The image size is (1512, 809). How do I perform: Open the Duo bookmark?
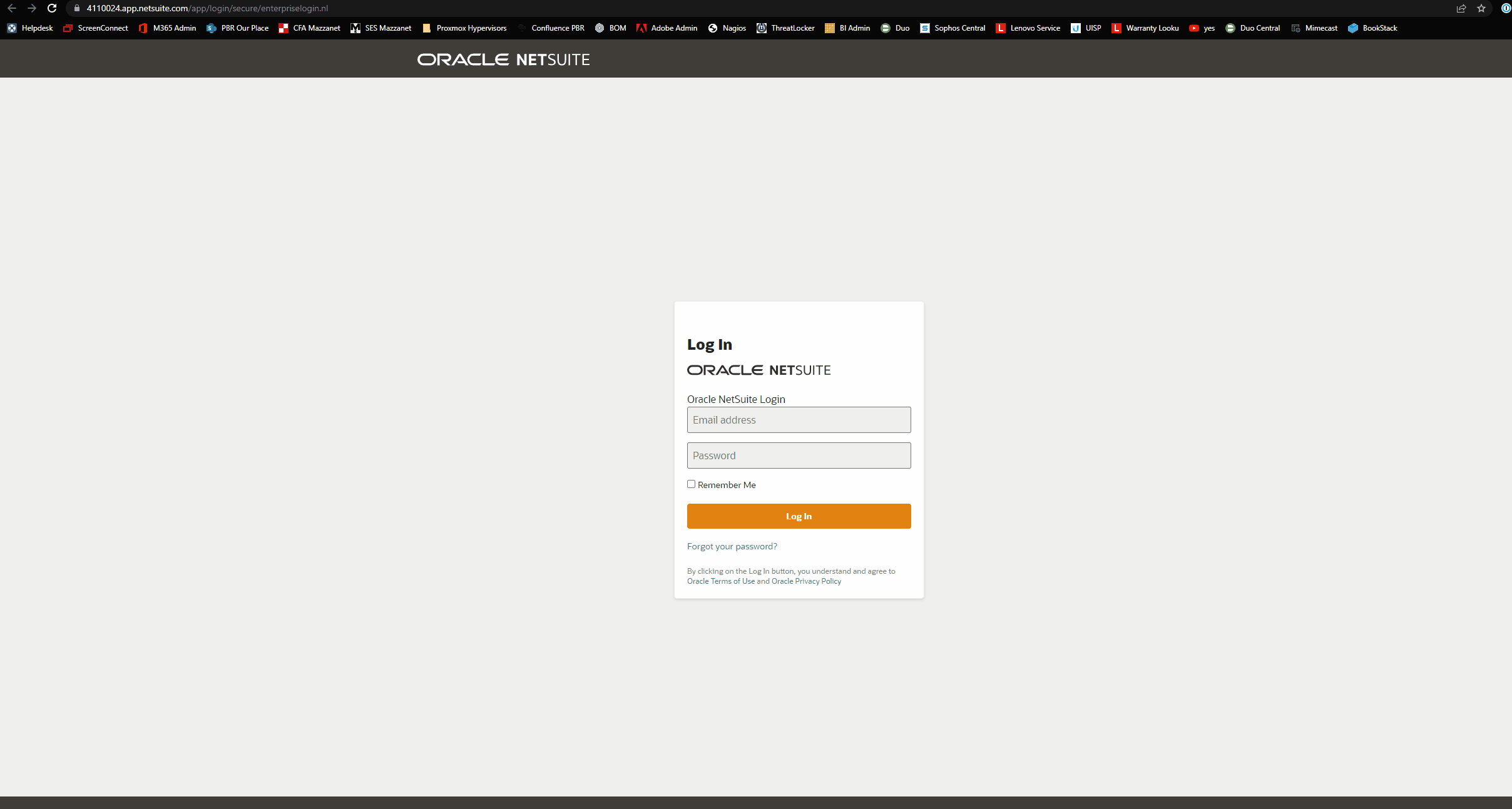pyautogui.click(x=896, y=28)
